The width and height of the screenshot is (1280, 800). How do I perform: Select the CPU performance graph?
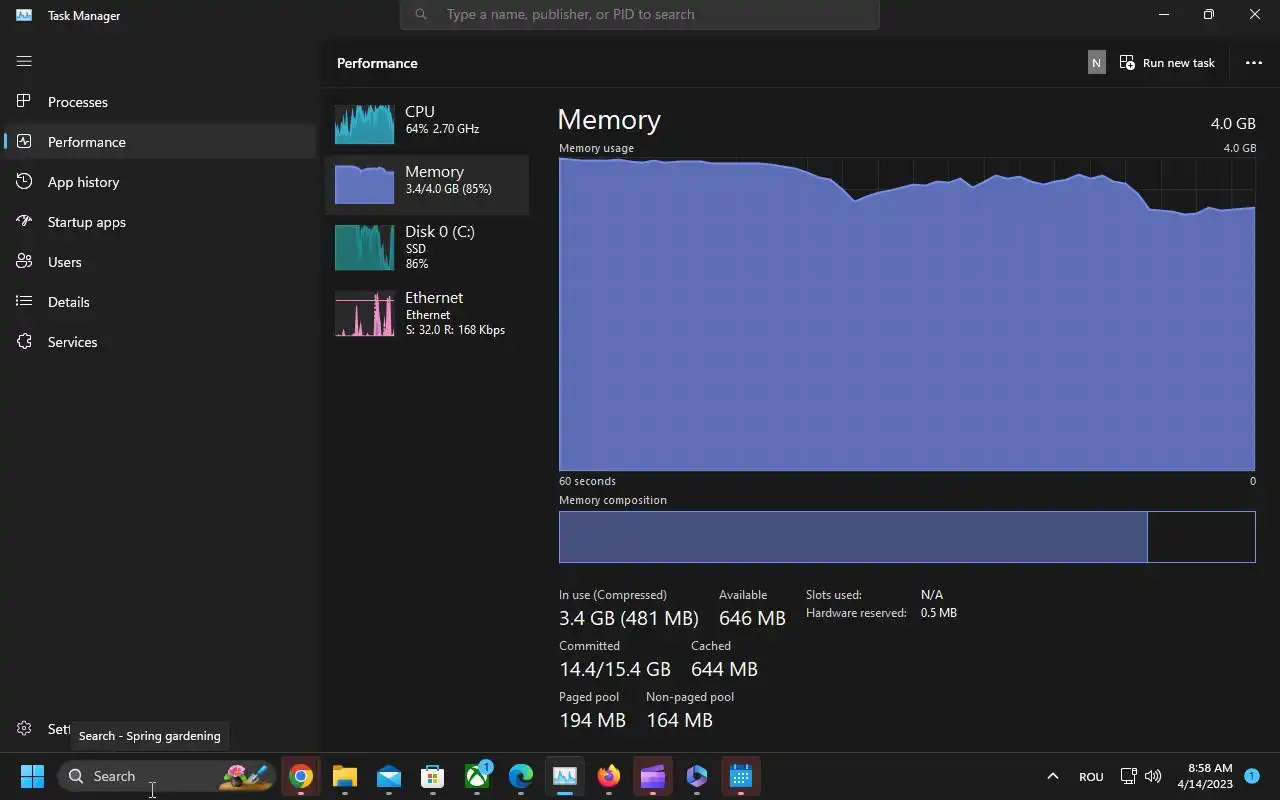364,125
